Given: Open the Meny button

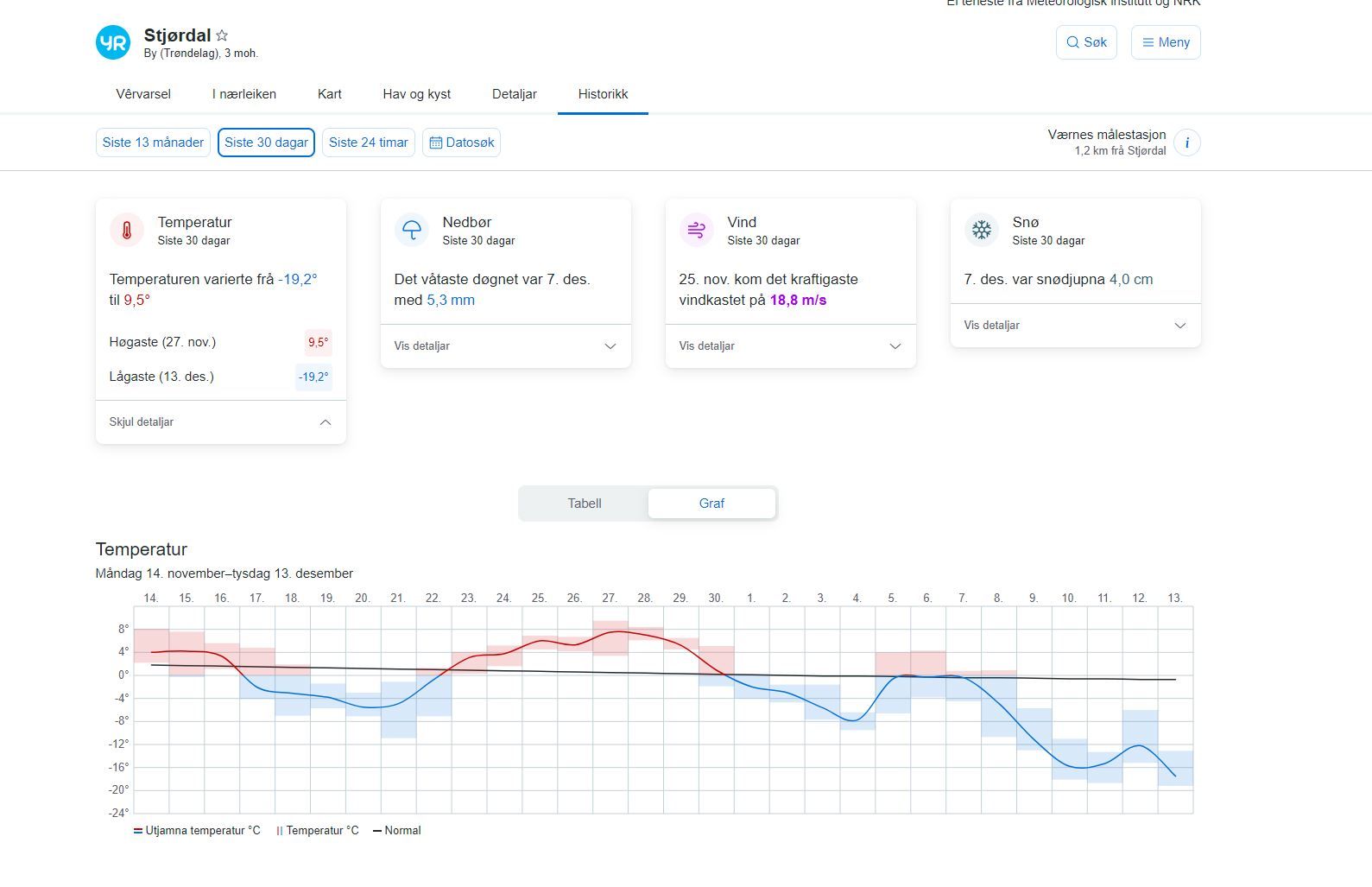Looking at the screenshot, I should click(1166, 42).
